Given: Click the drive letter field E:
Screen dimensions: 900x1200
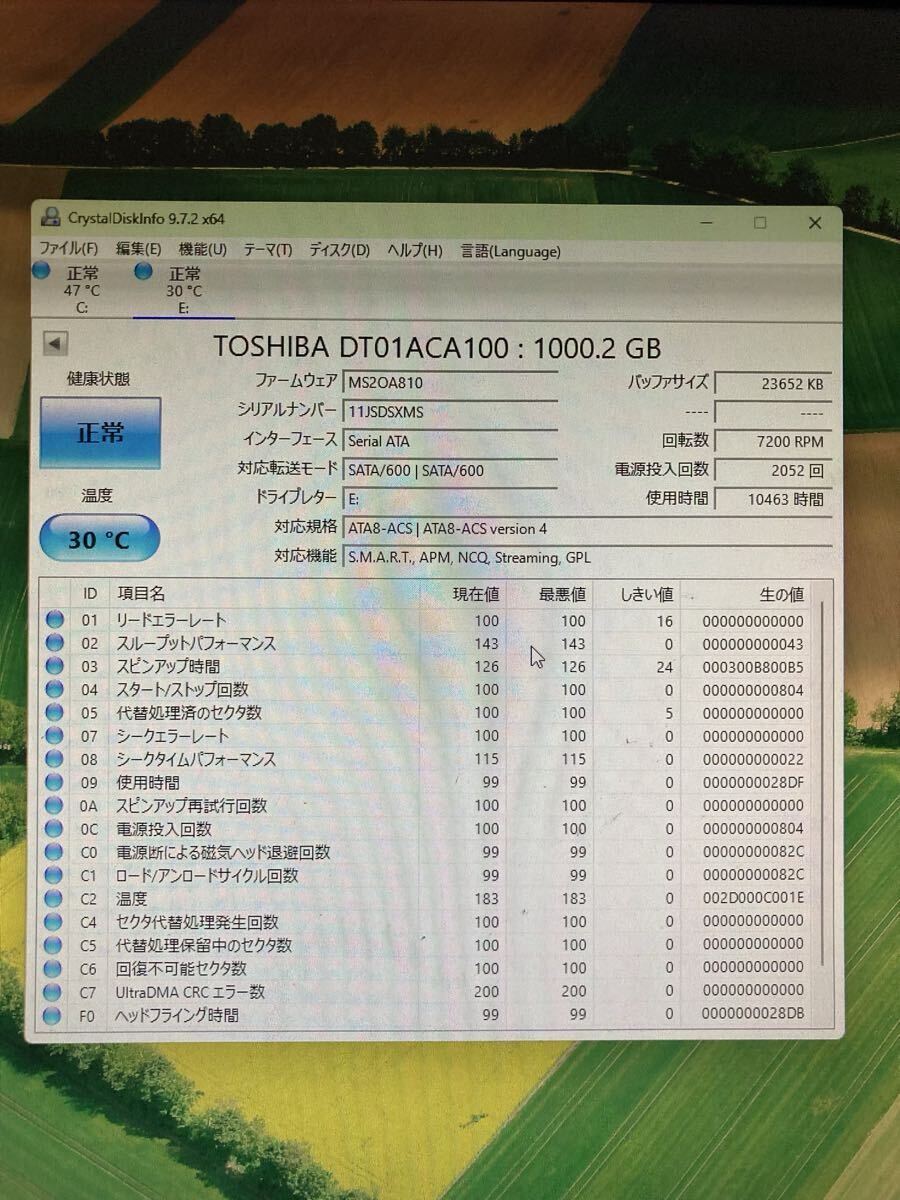Looking at the screenshot, I should tap(450, 499).
